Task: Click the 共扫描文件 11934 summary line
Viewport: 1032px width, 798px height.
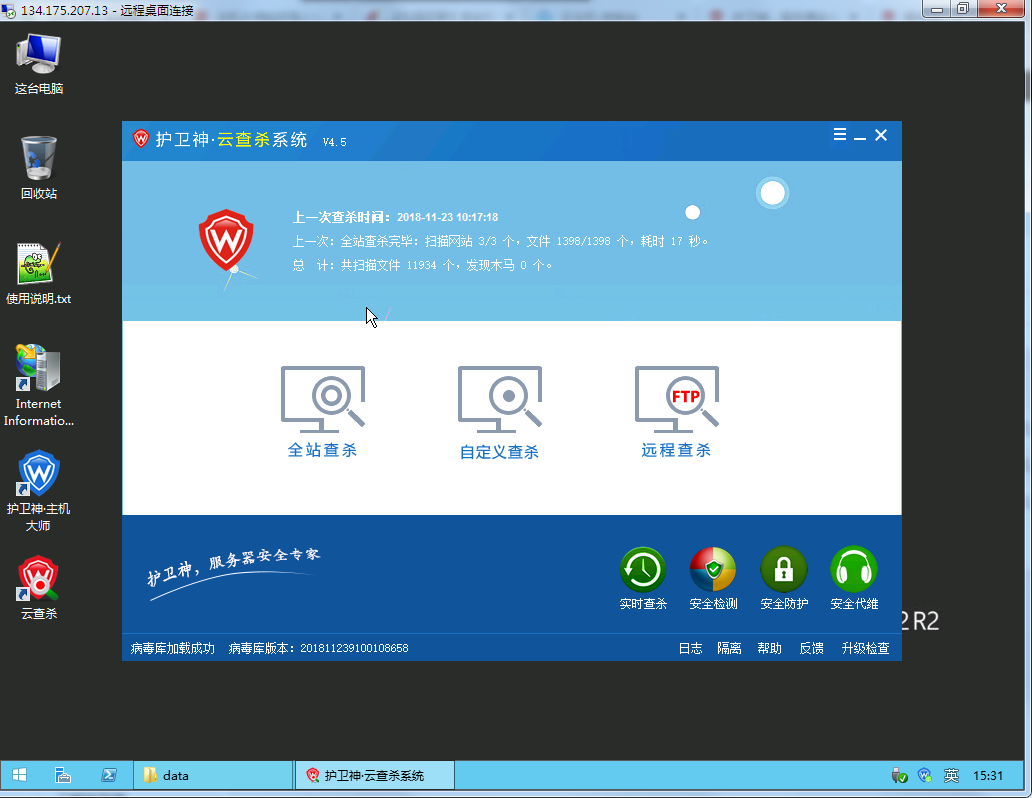Action: (x=423, y=265)
